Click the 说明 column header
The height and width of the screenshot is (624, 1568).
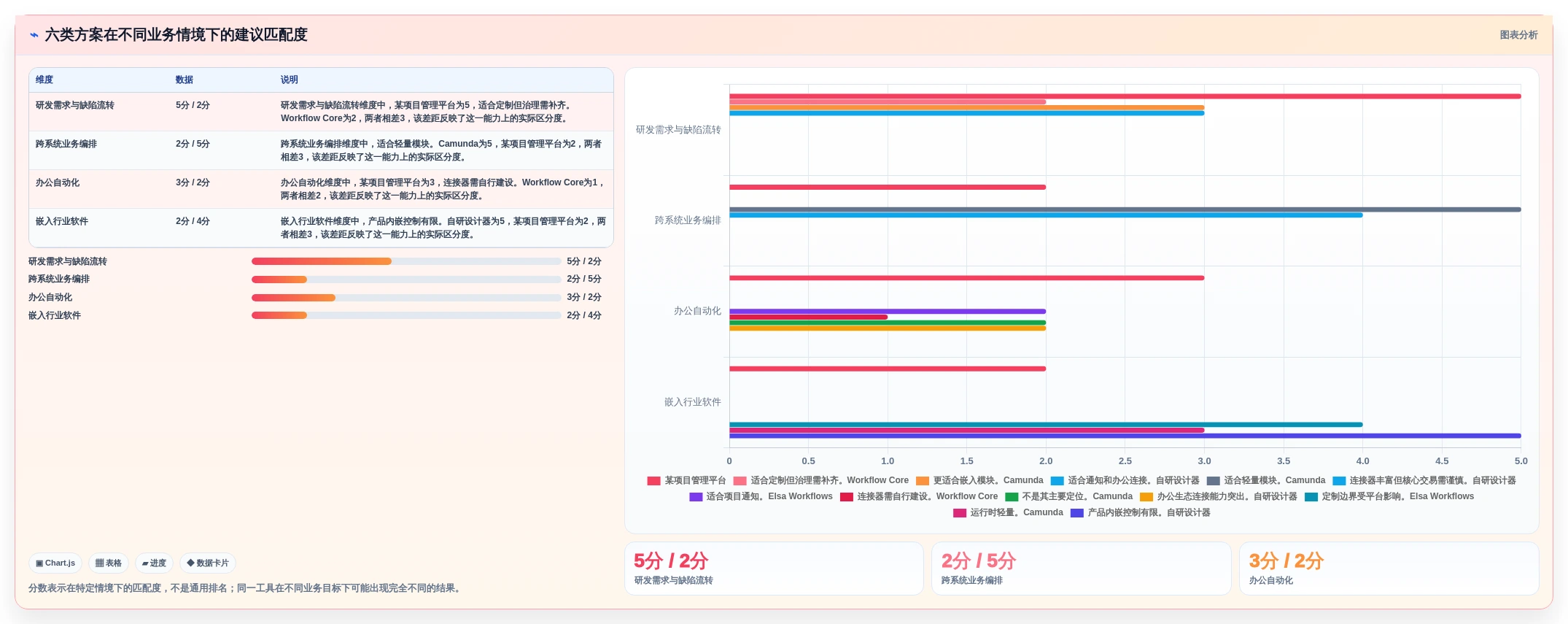[x=290, y=80]
